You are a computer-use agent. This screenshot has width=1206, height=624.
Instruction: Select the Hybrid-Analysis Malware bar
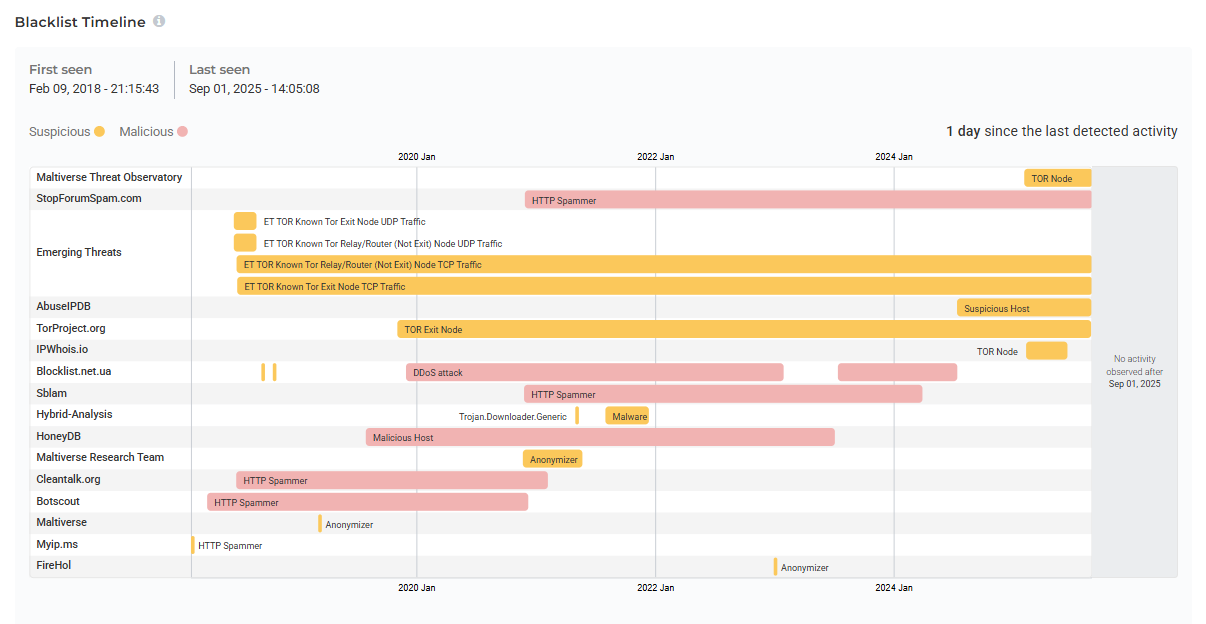[x=626, y=416]
